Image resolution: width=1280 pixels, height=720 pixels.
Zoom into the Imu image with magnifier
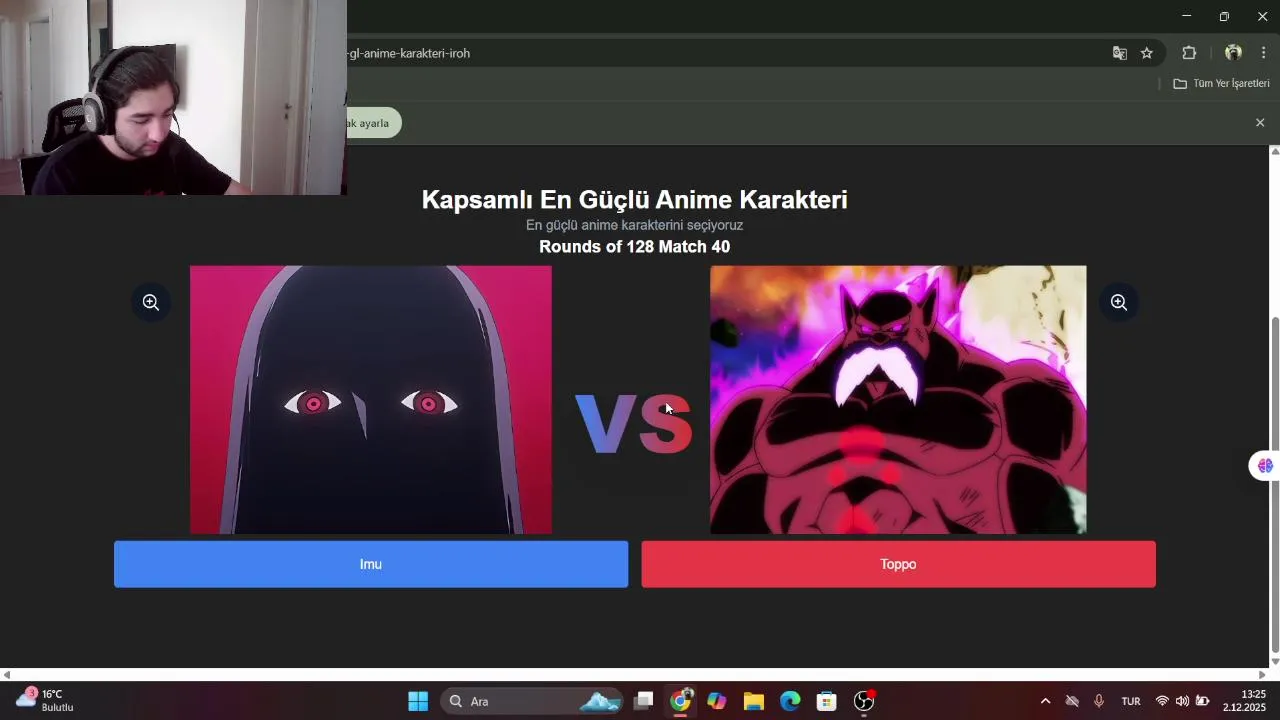tap(151, 302)
